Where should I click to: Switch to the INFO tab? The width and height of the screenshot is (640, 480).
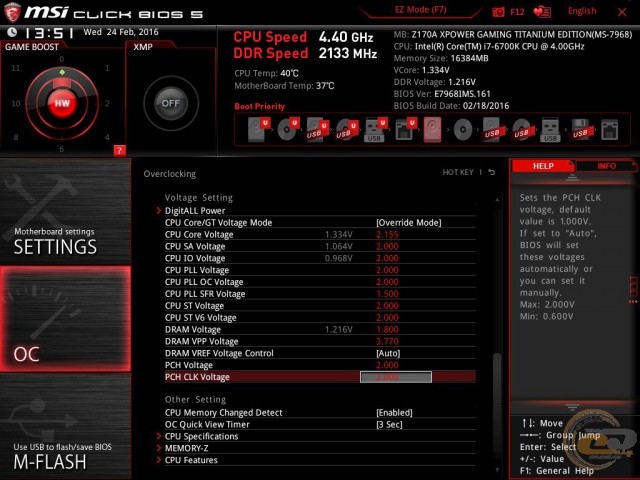point(606,166)
